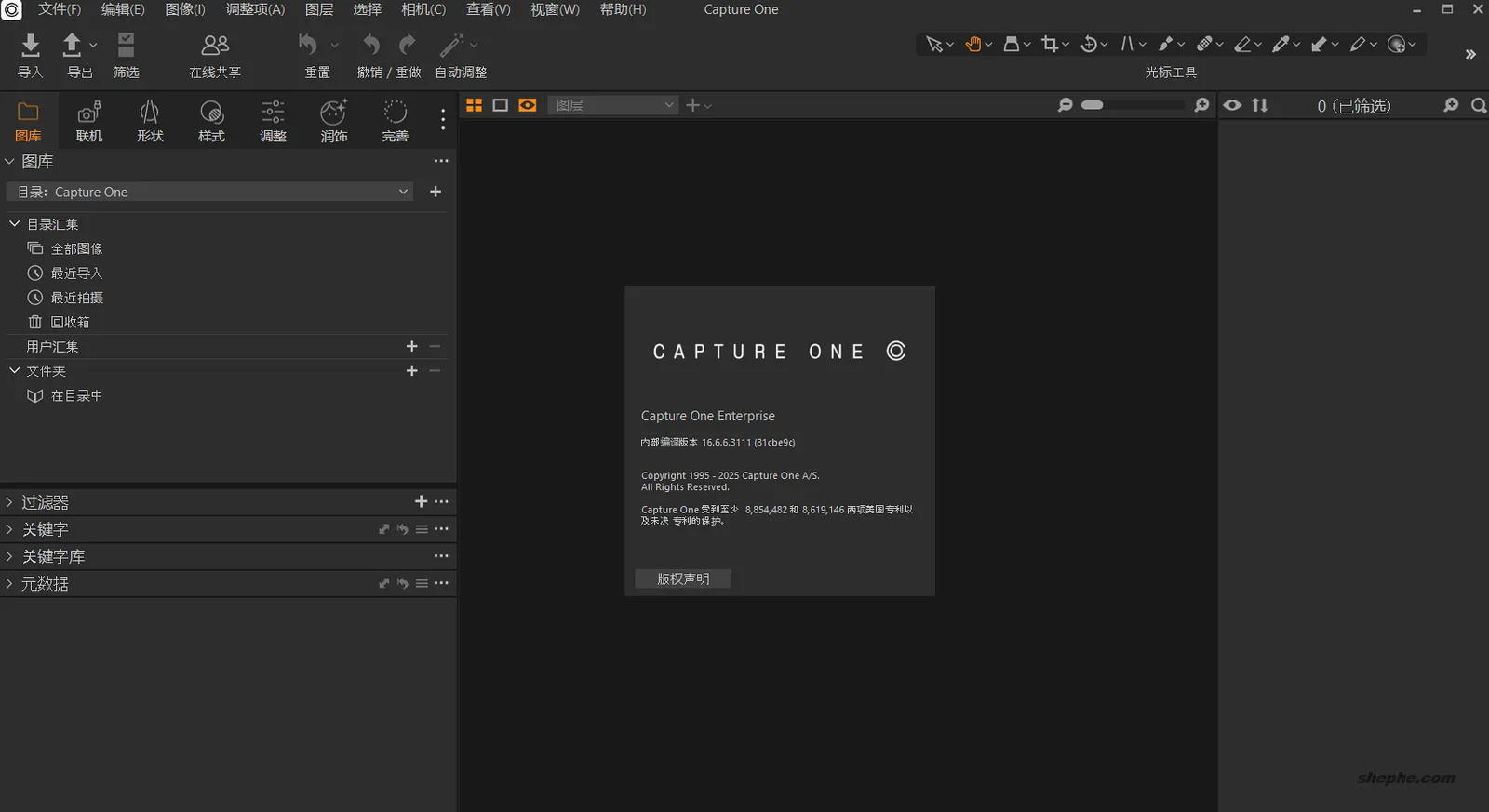Select the rotate cursor tool
Viewport: 1489px width, 812px height.
[x=1088, y=44]
